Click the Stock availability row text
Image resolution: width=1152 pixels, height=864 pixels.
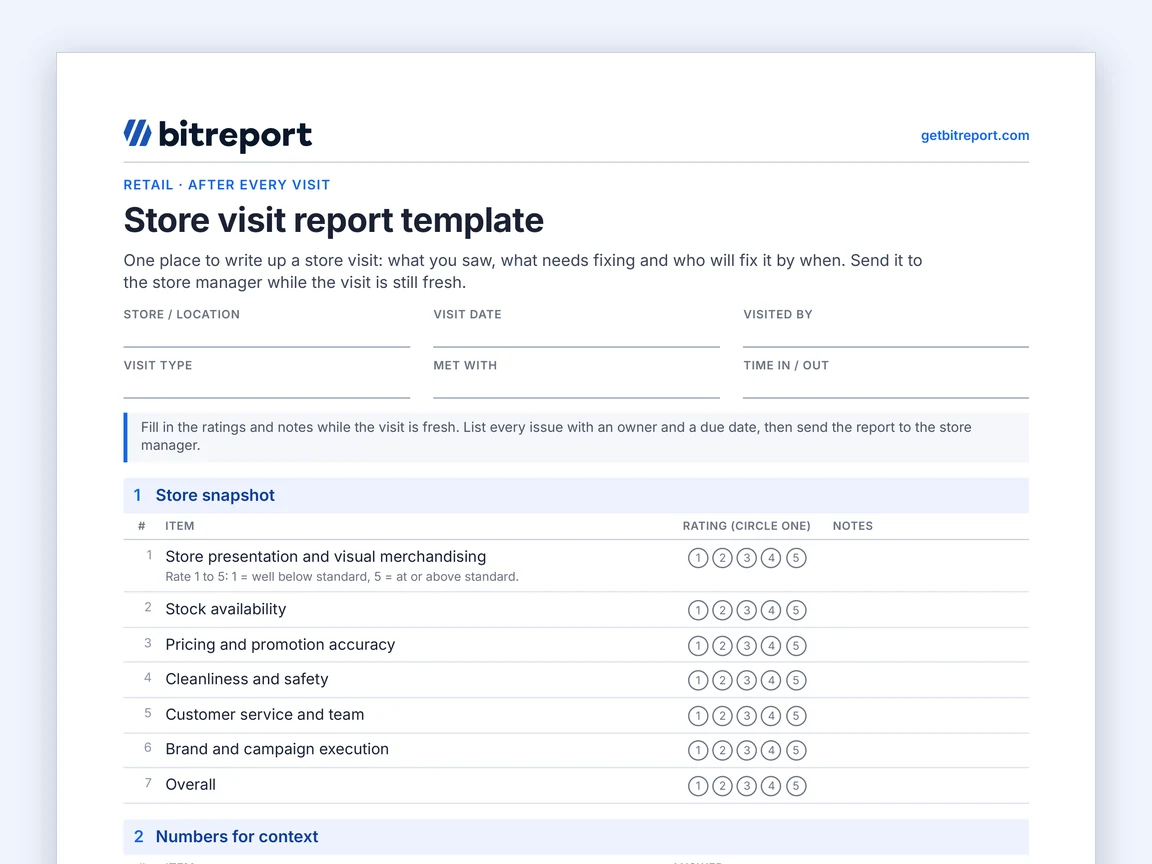tap(226, 609)
